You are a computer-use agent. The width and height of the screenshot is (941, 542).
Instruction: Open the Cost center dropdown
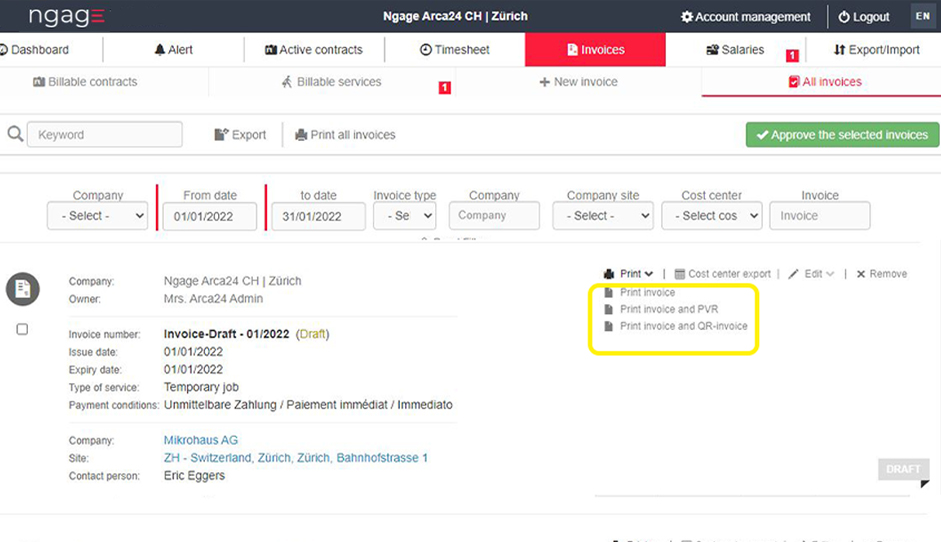pyautogui.click(x=716, y=216)
